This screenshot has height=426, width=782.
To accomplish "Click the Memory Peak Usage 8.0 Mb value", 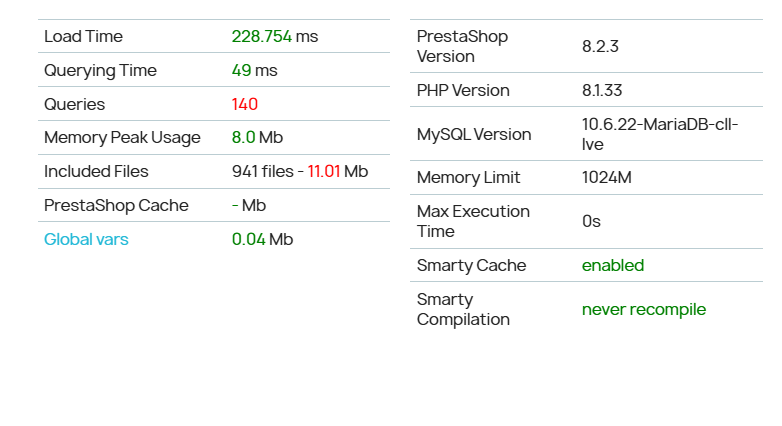I will click(x=257, y=138).
